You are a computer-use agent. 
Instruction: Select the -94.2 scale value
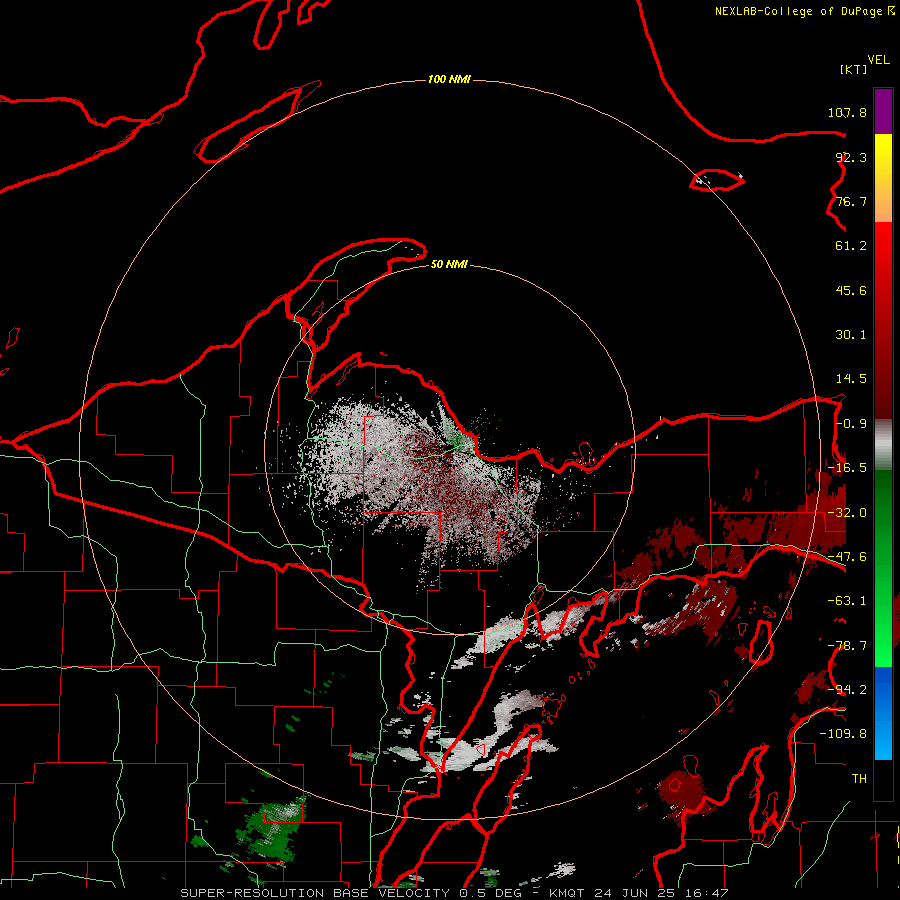click(x=847, y=689)
